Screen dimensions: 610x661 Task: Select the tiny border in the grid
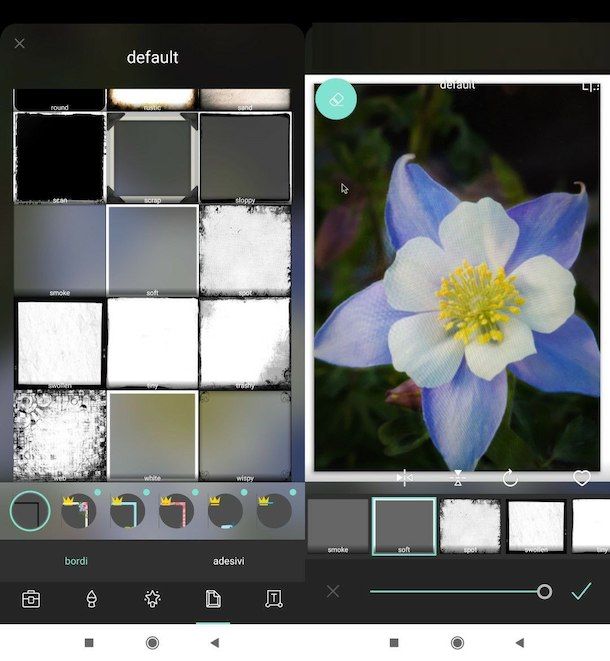pyautogui.click(x=152, y=344)
